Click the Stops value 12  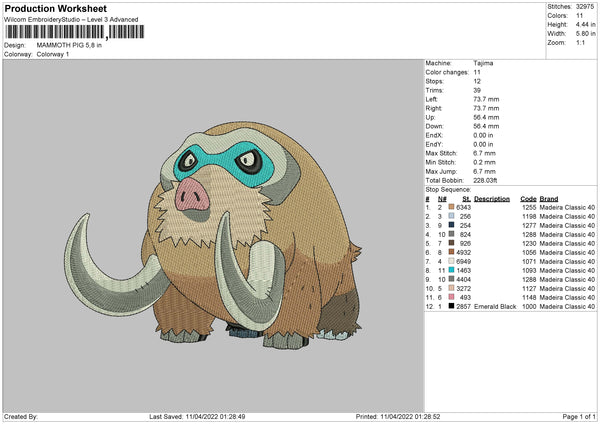pos(477,81)
